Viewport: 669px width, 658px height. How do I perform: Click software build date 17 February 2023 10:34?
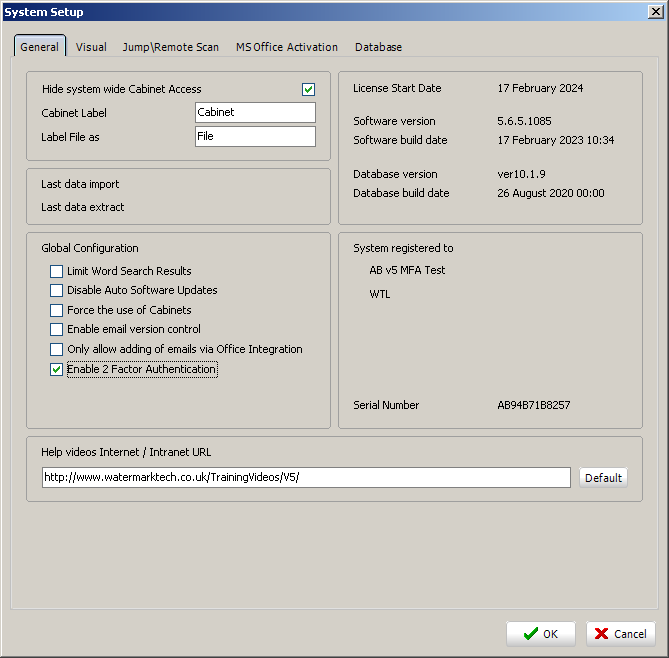tap(556, 140)
